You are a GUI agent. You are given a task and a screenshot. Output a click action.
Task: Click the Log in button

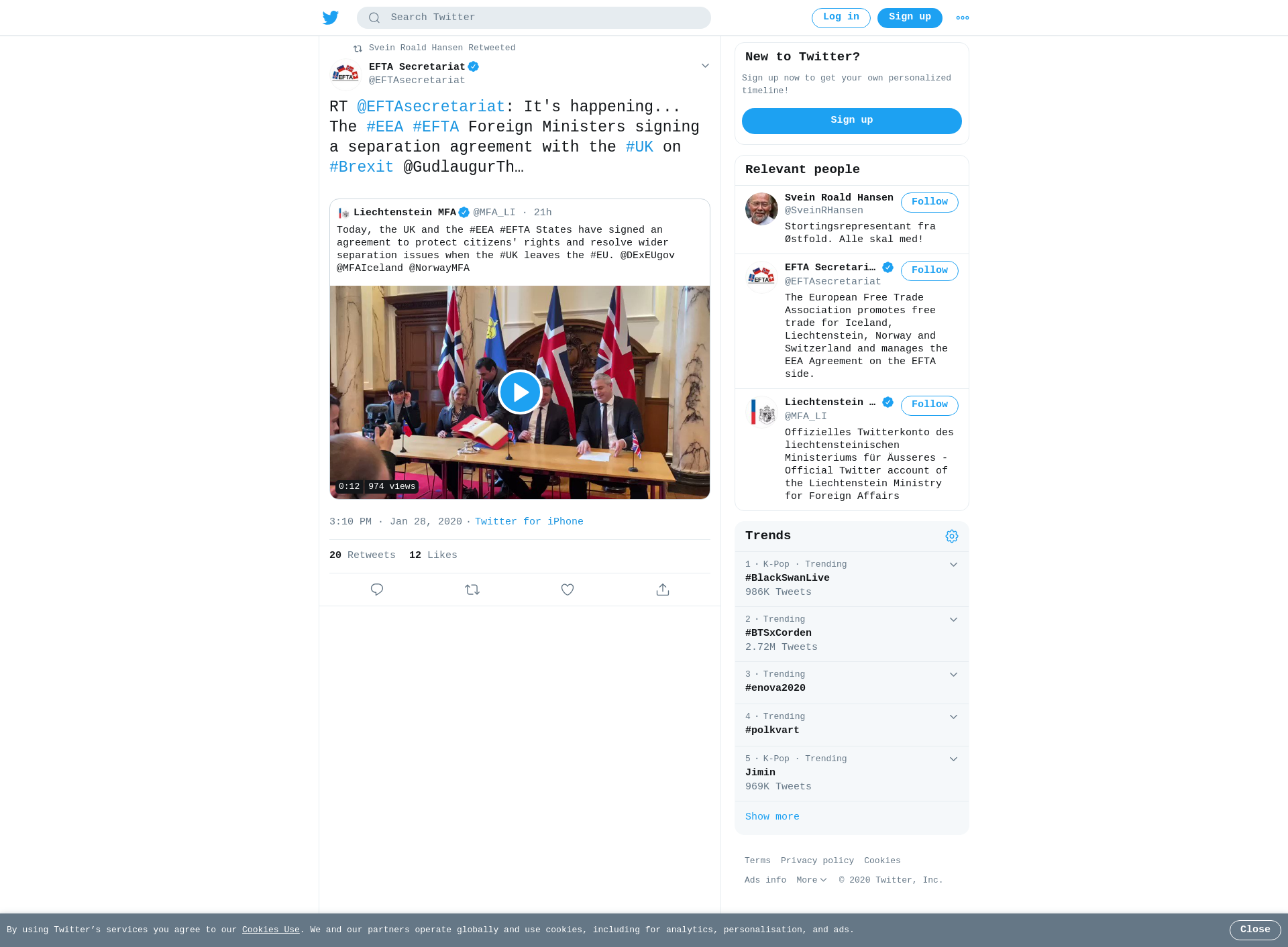(841, 18)
